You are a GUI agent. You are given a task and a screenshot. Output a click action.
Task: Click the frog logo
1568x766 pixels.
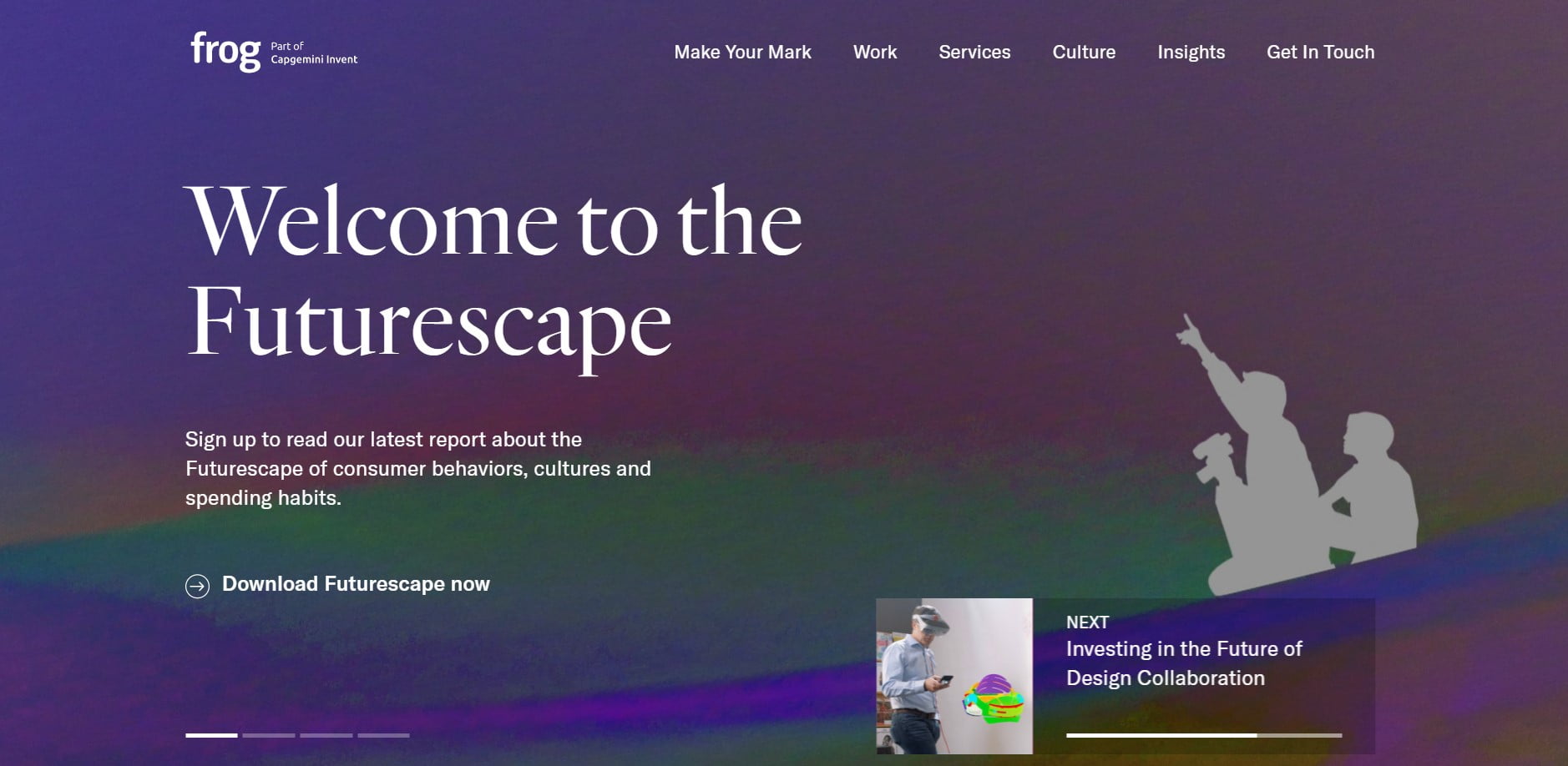(x=225, y=51)
